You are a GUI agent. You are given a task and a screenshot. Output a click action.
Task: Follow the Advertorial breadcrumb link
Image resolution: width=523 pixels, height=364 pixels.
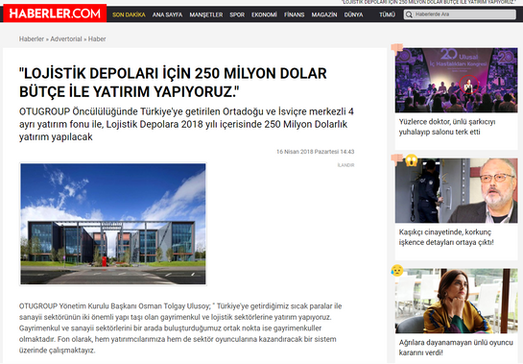pos(66,39)
